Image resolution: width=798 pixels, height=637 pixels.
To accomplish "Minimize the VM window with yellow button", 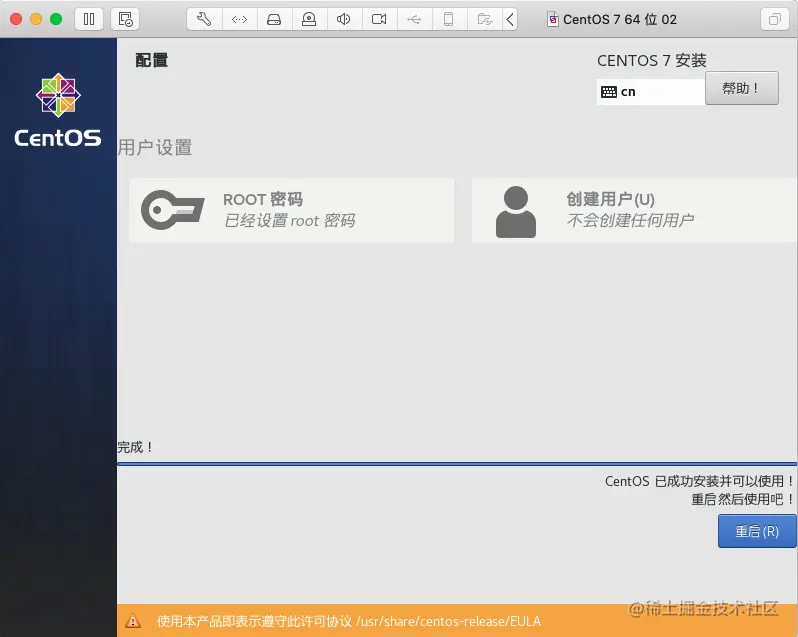I will (x=36, y=19).
